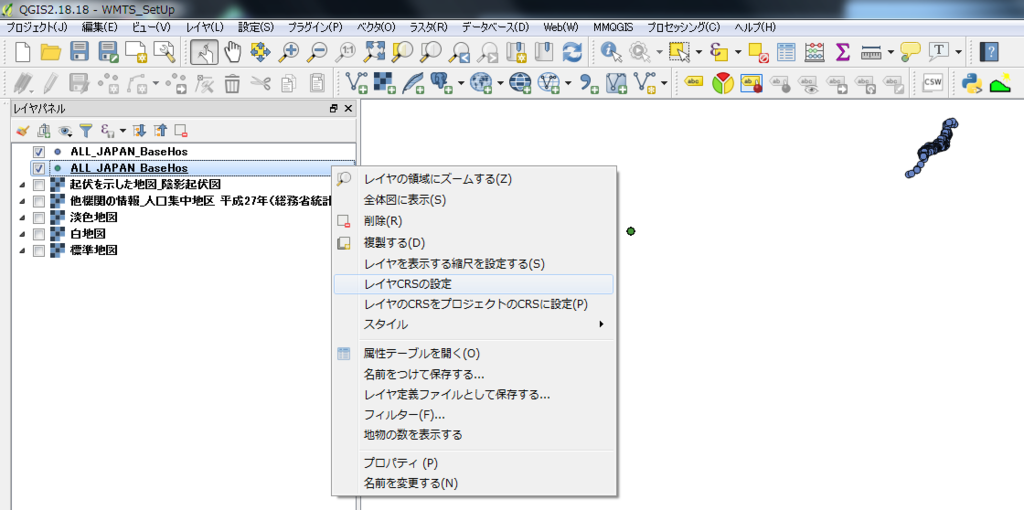Open Text Annotation dropdown arrow
Screen dimensions: 1024x510
[959, 52]
